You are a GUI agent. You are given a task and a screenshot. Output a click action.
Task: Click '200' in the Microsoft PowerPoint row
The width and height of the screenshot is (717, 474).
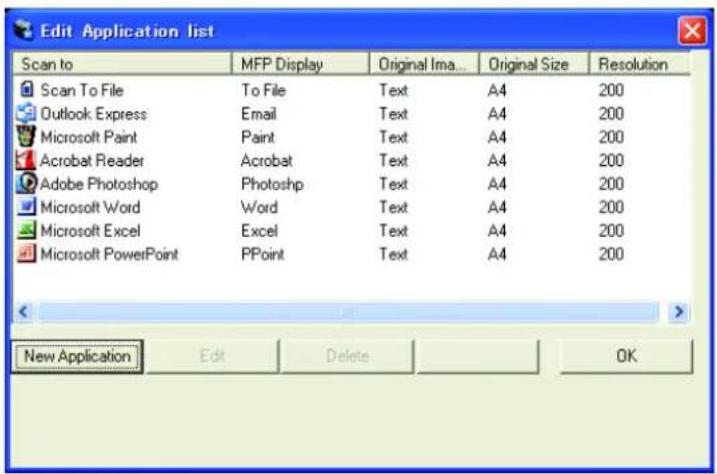pyautogui.click(x=611, y=254)
